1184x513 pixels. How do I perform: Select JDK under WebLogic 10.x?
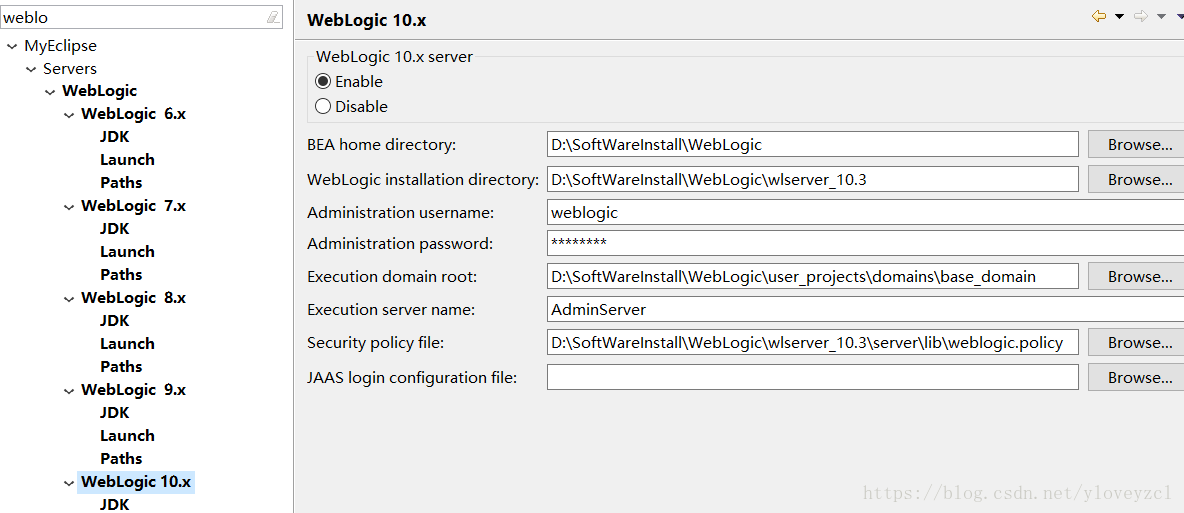click(x=115, y=505)
